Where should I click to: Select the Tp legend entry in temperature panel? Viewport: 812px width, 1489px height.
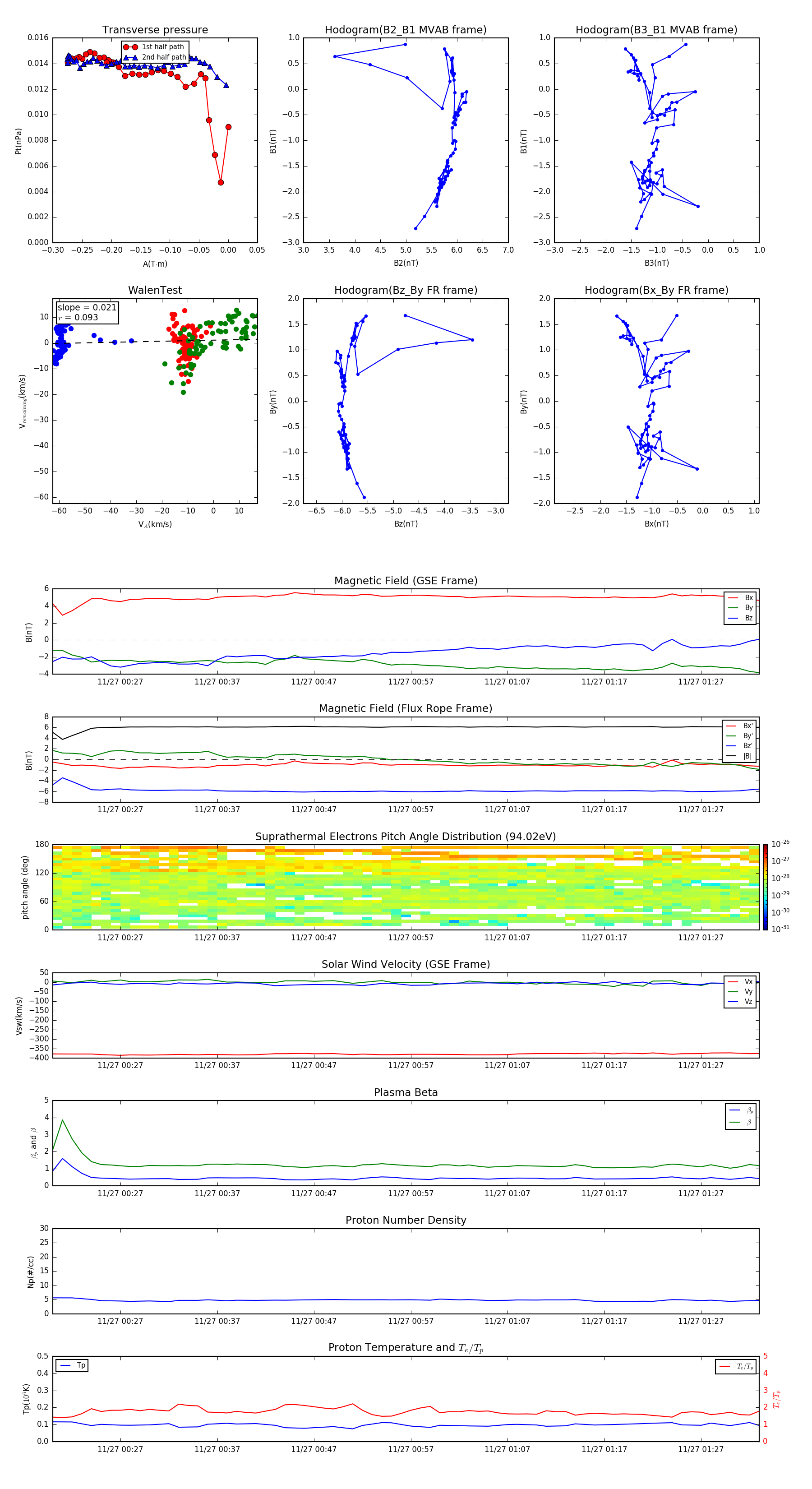coord(72,1365)
